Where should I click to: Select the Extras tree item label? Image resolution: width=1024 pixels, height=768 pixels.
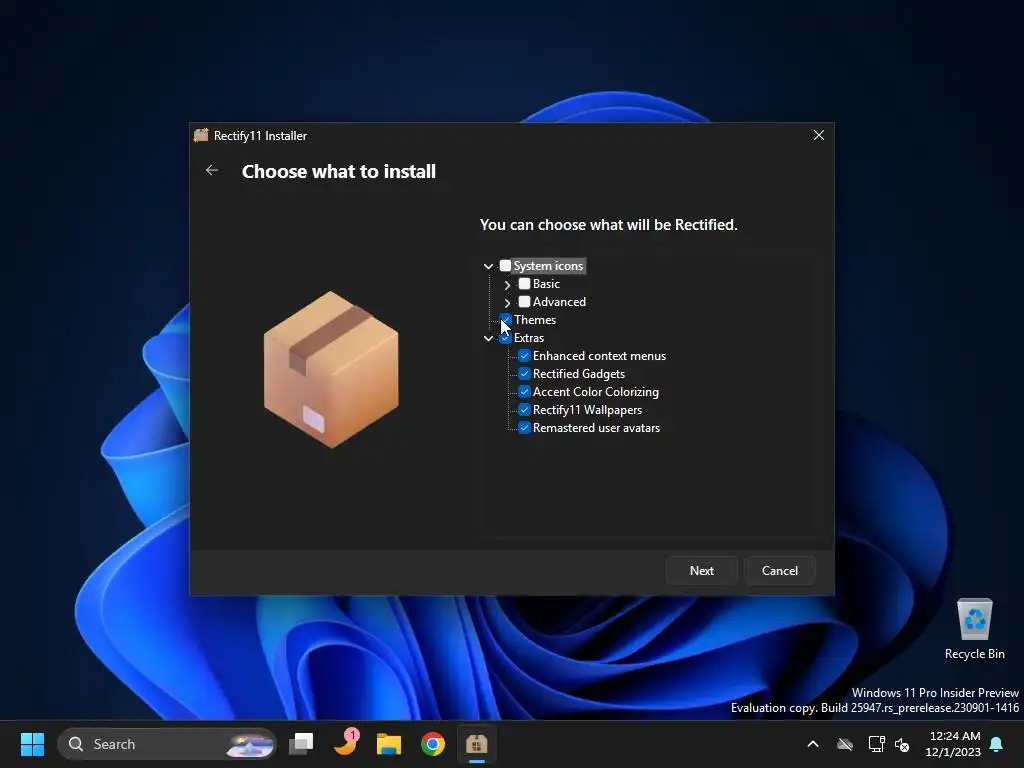coord(529,338)
